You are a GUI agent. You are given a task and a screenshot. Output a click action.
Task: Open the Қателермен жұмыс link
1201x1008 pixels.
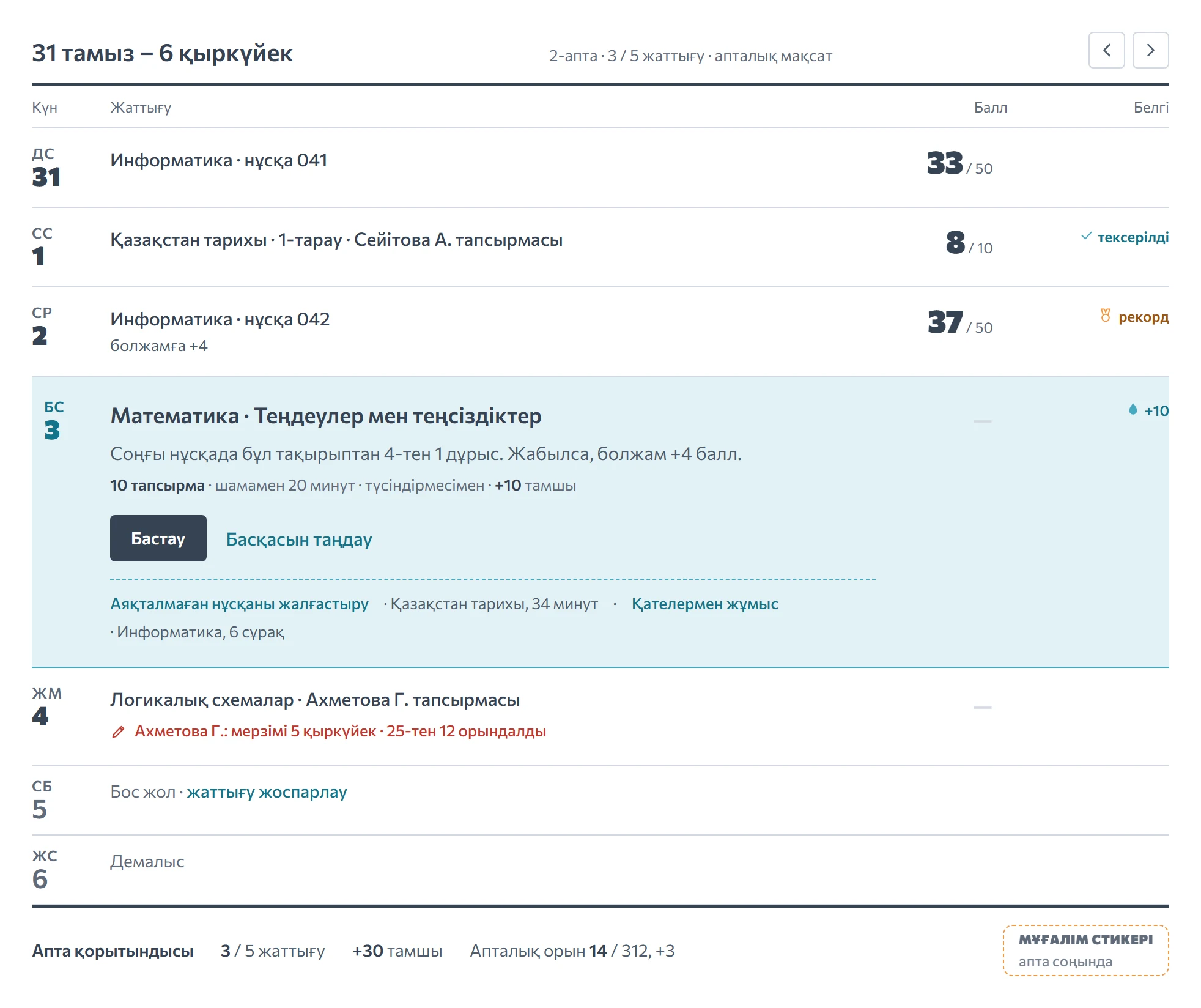(704, 604)
